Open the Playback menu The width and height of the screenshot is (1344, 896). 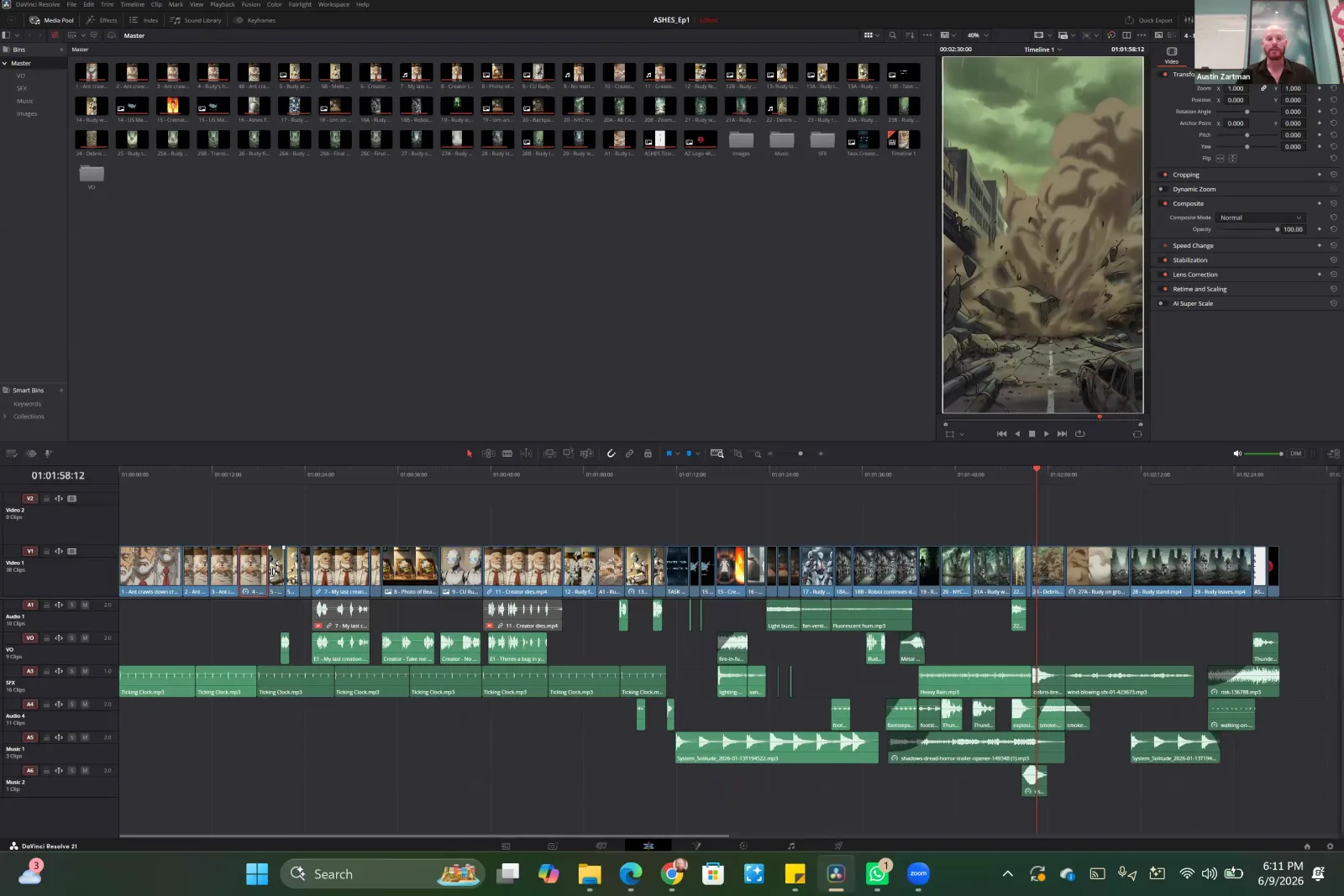tap(223, 4)
